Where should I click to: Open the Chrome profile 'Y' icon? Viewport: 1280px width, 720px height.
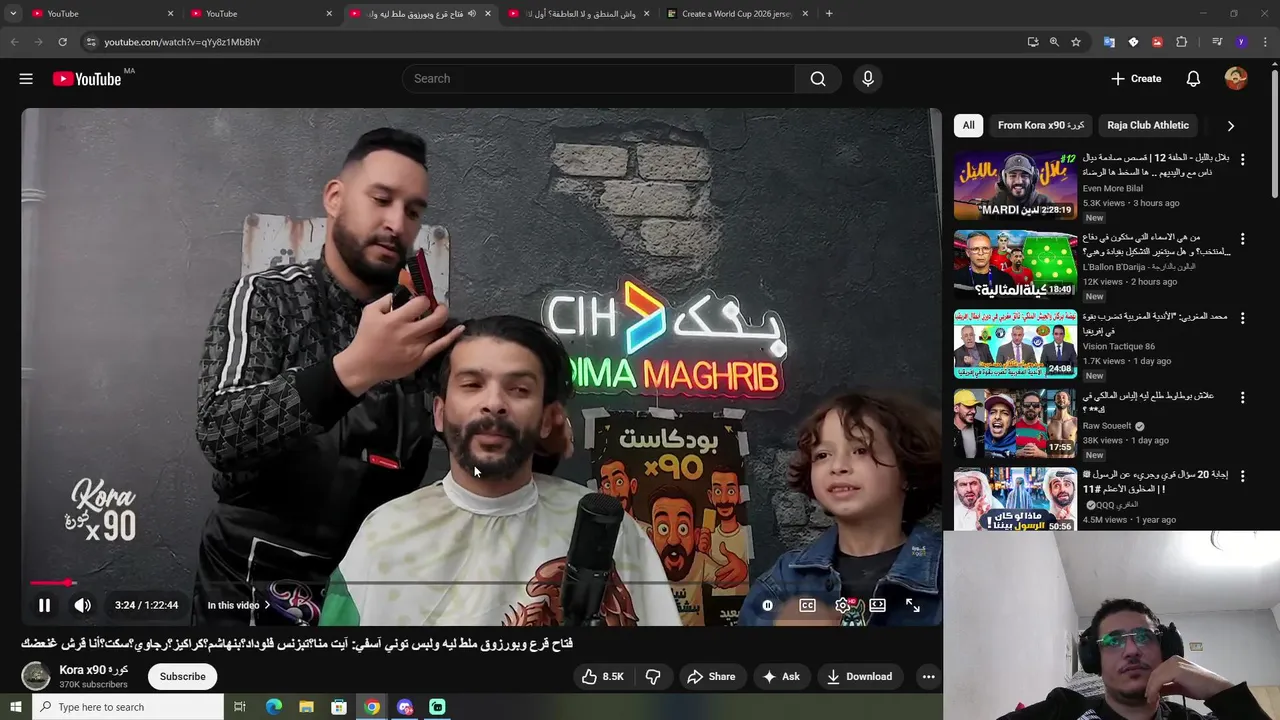(1241, 42)
